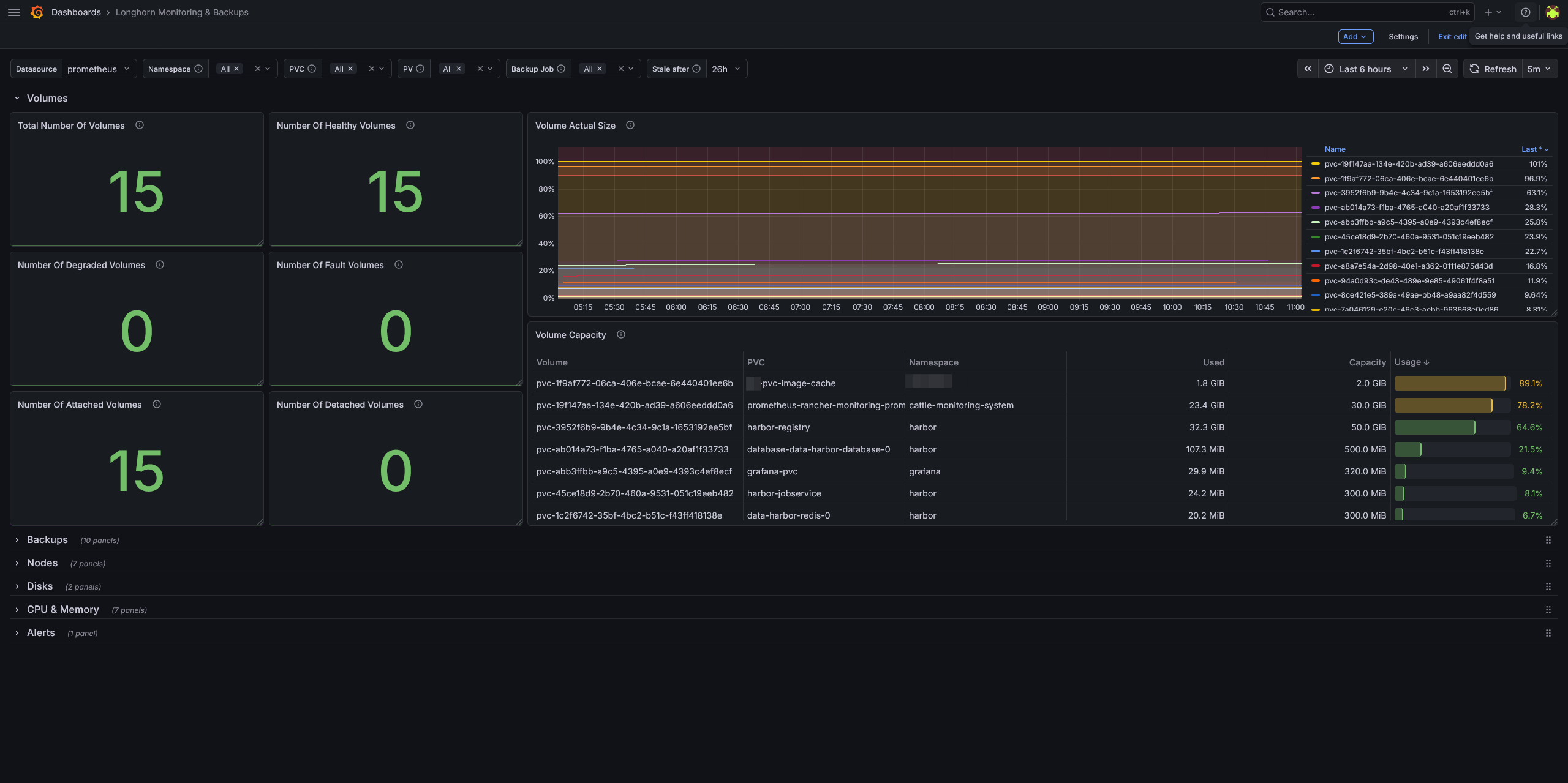Open the Datasource prometheus dropdown
This screenshot has height=783, width=1568.
coord(99,69)
